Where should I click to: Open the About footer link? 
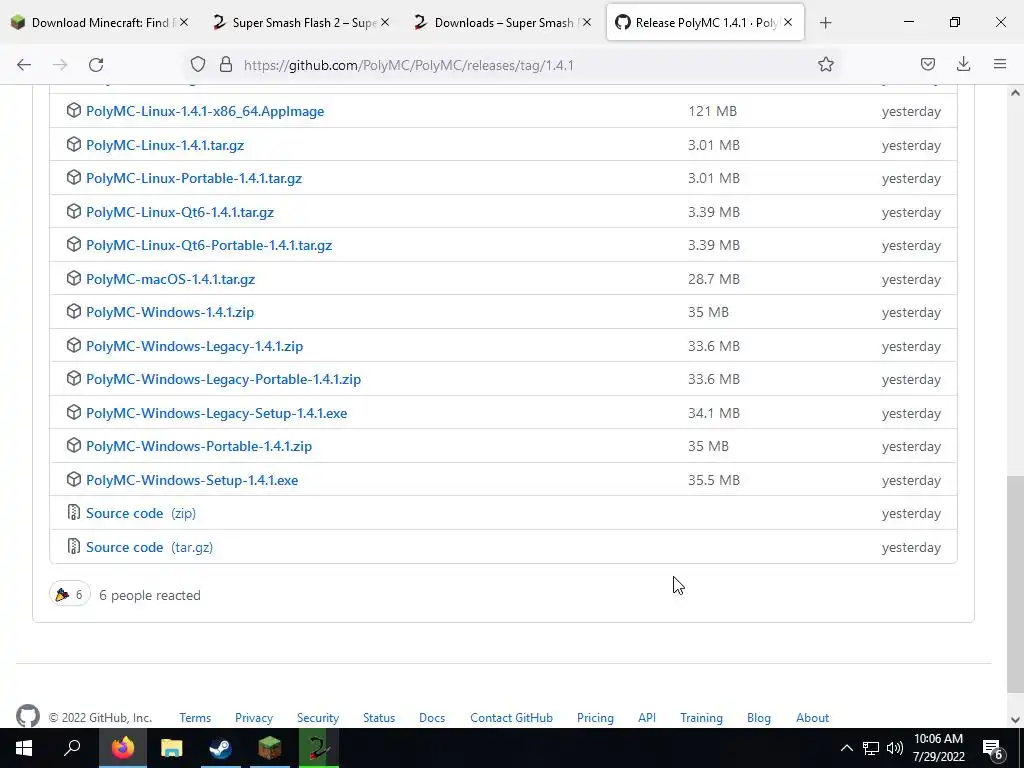point(812,718)
